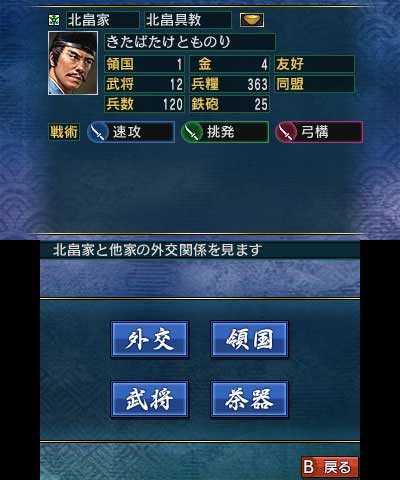This screenshot has width=400, height=480.
Task: Click the Kitabatake clan crest icon
Action: pyautogui.click(x=54, y=20)
